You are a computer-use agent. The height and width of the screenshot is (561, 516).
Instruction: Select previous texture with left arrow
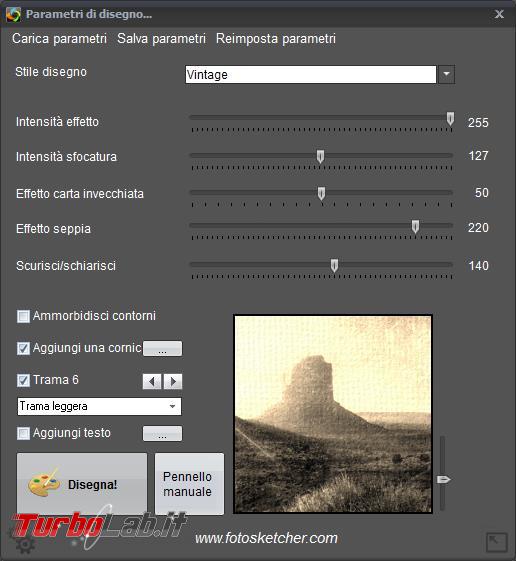[152, 381]
